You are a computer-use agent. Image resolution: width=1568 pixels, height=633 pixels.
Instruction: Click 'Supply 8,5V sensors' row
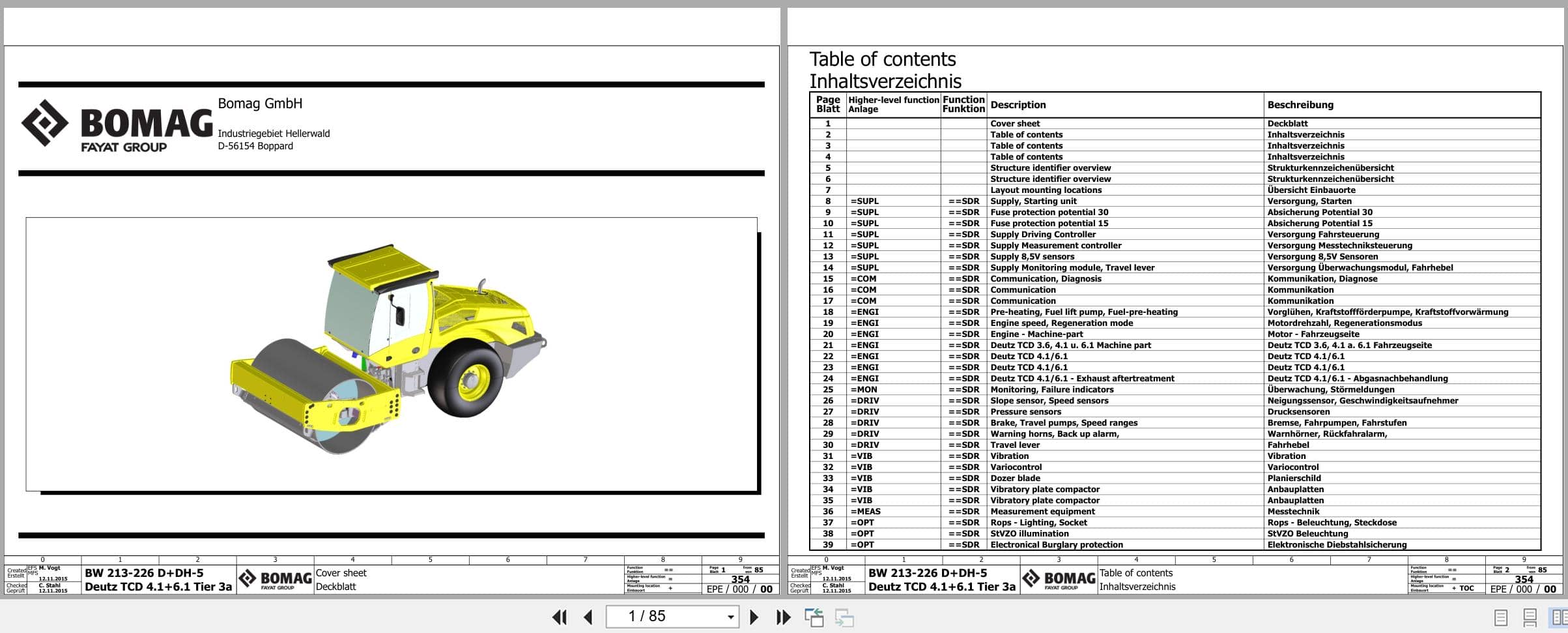1032,256
